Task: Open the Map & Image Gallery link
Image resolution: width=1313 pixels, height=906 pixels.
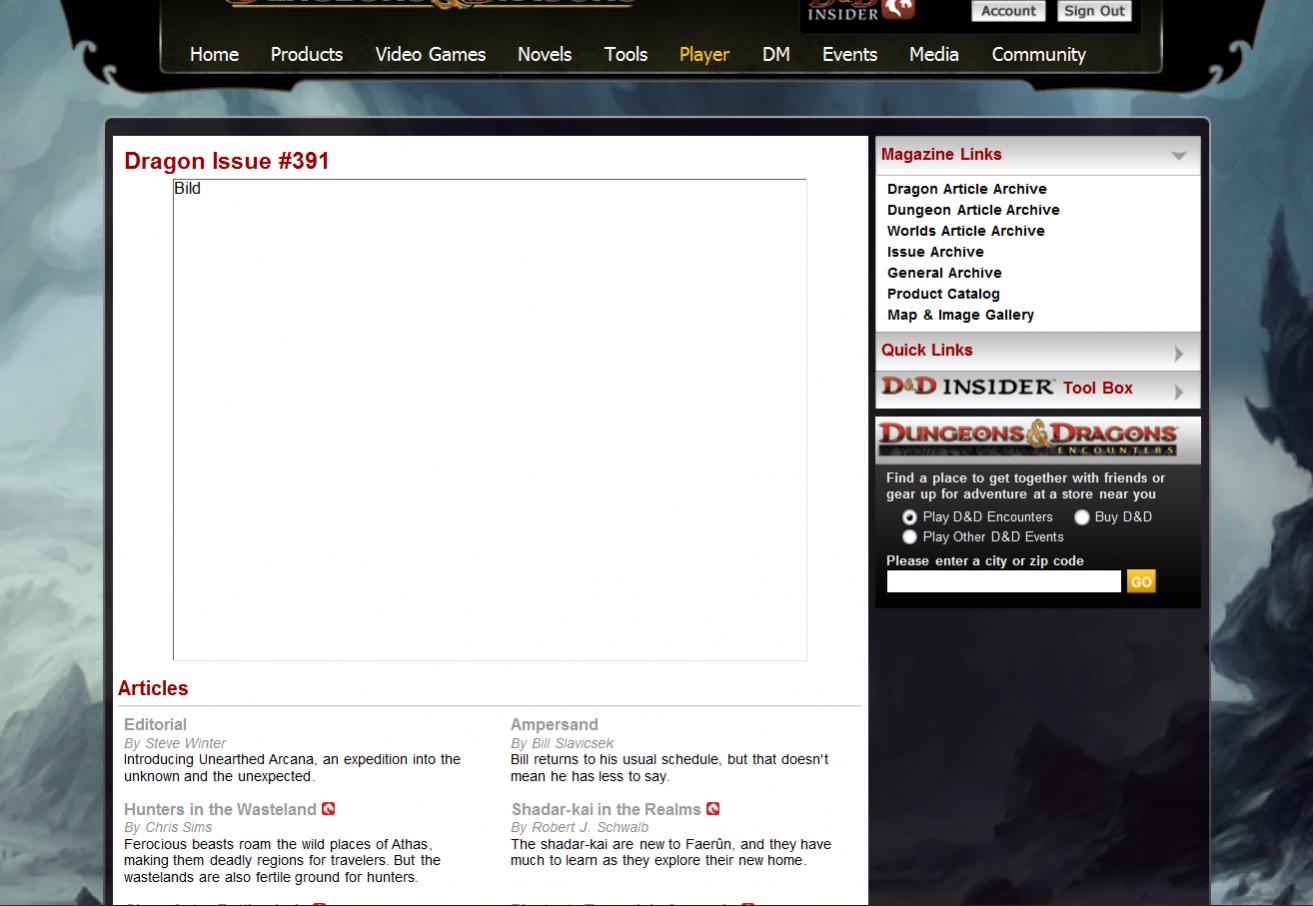Action: click(960, 315)
